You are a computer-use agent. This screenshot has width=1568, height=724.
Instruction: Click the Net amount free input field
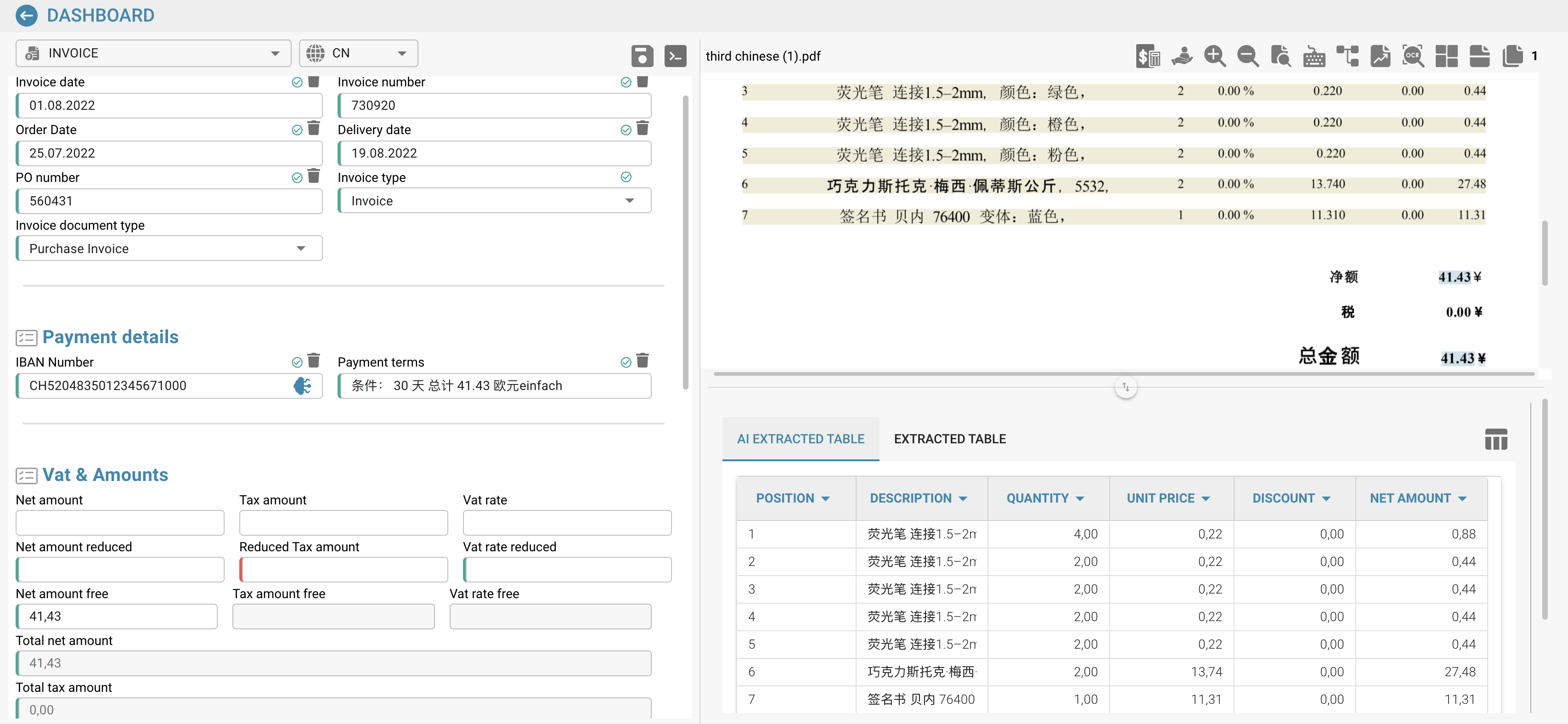[117, 616]
